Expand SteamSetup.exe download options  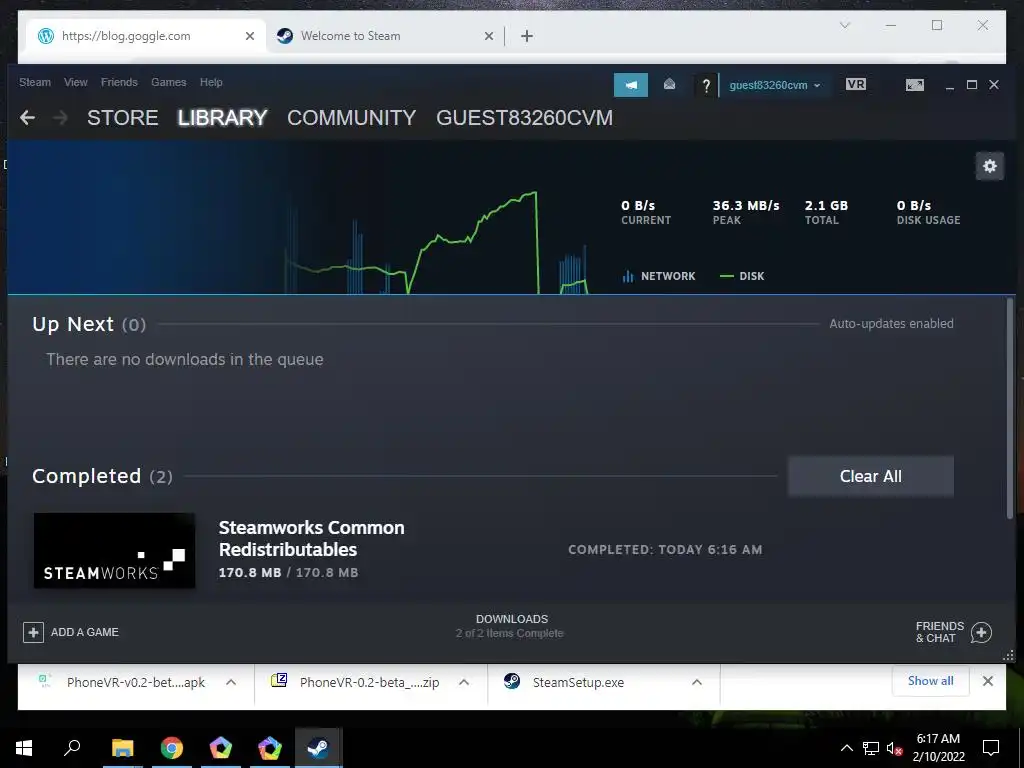(697, 682)
